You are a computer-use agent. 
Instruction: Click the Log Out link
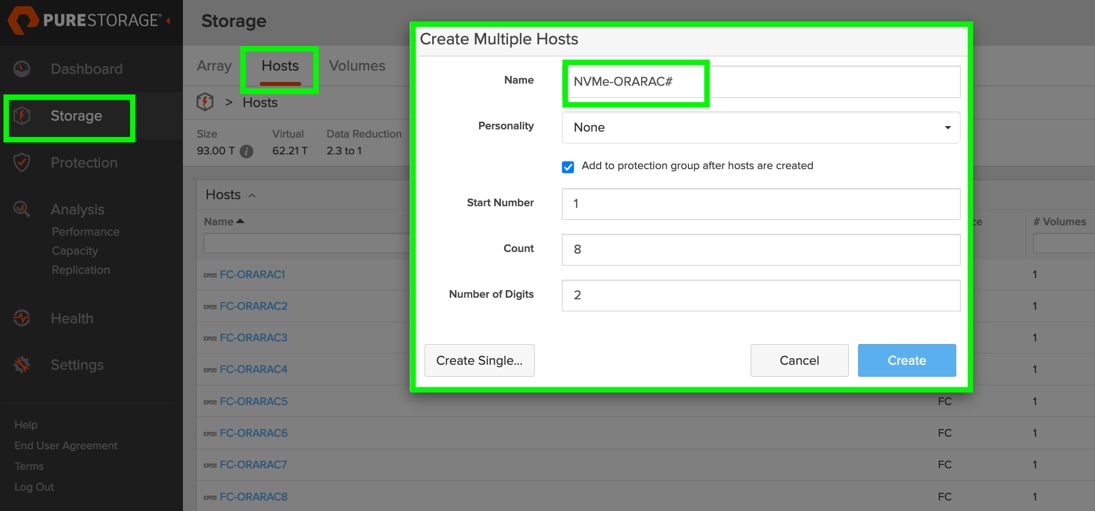pos(34,487)
